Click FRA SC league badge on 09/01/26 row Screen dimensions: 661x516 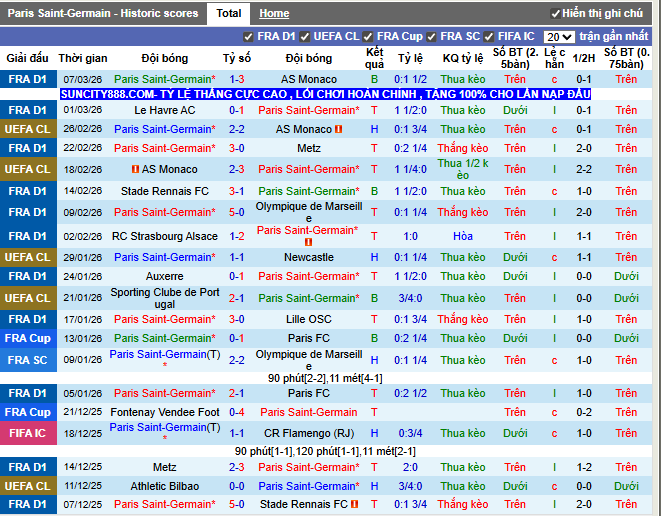(x=27, y=360)
